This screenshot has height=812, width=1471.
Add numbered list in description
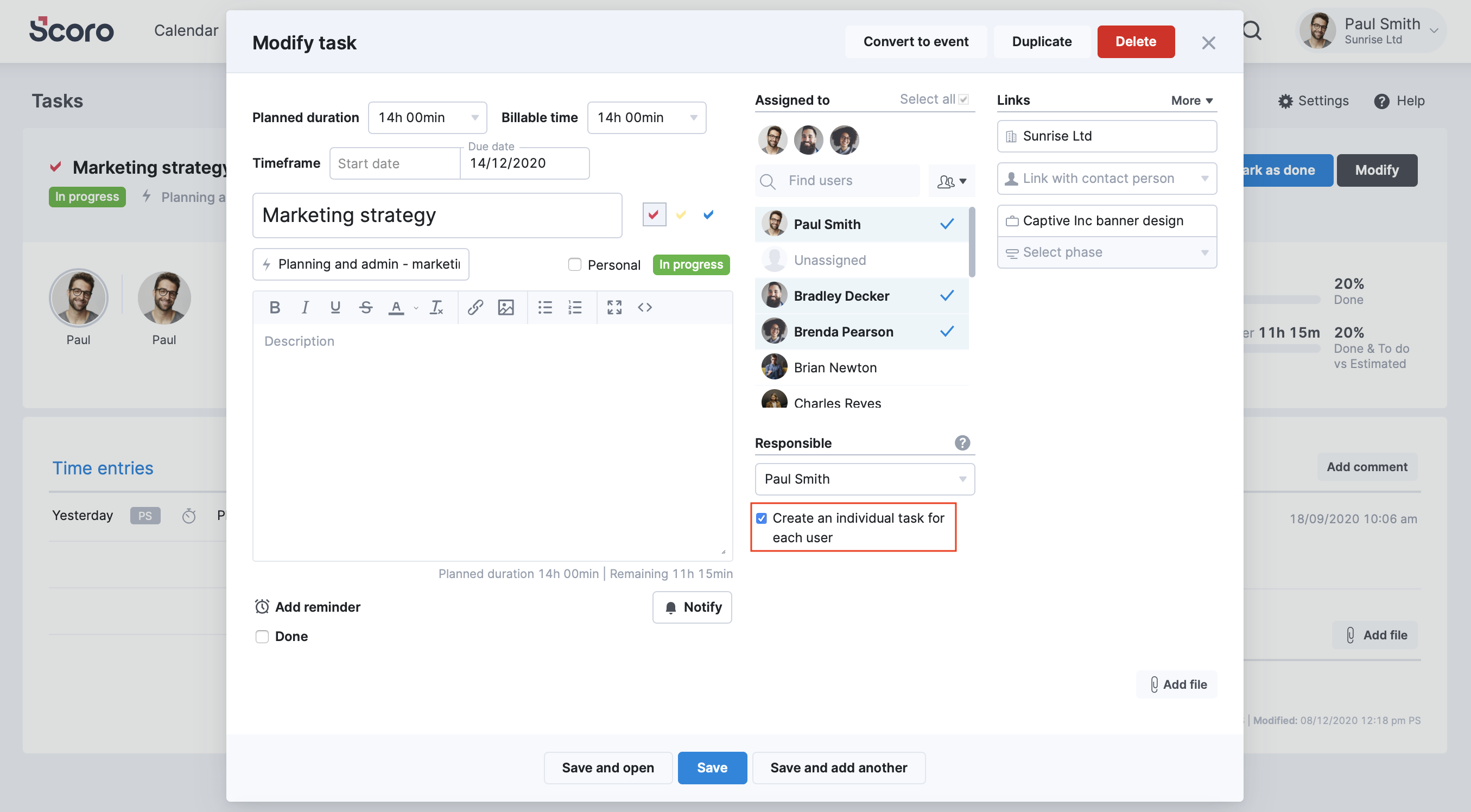575,307
